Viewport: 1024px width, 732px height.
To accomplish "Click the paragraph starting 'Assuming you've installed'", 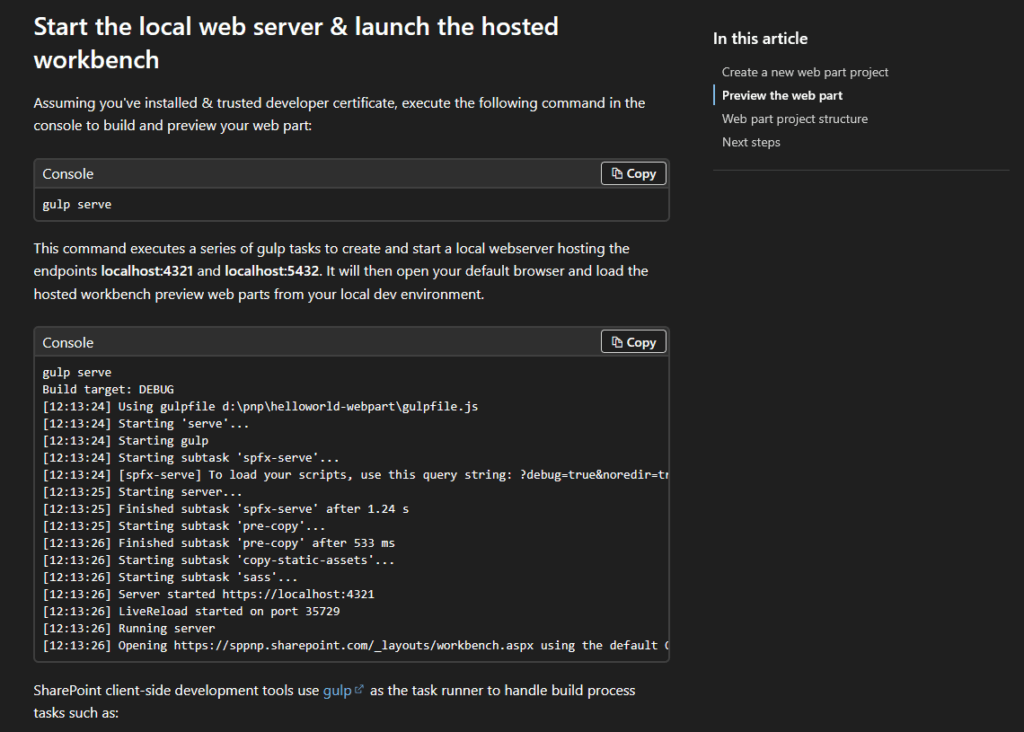I will coord(340,114).
